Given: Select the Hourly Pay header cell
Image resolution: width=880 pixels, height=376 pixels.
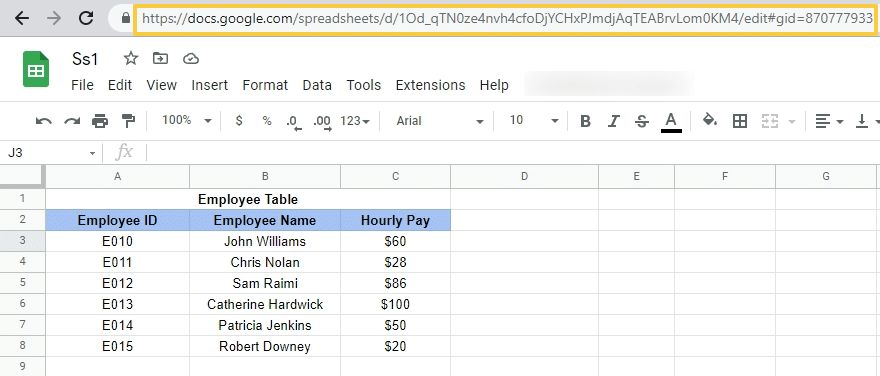Looking at the screenshot, I should [x=396, y=220].
